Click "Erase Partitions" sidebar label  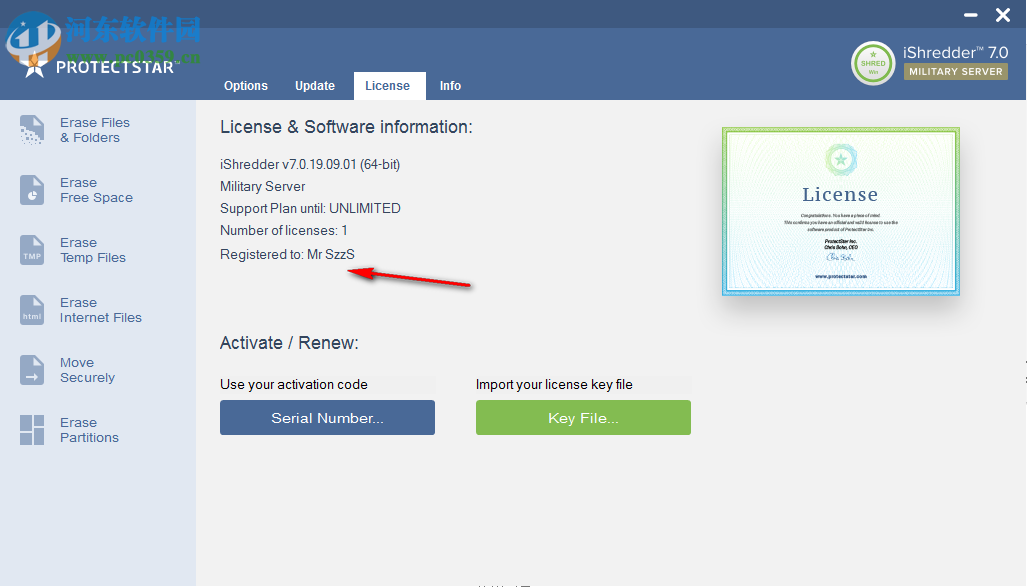tap(89, 430)
